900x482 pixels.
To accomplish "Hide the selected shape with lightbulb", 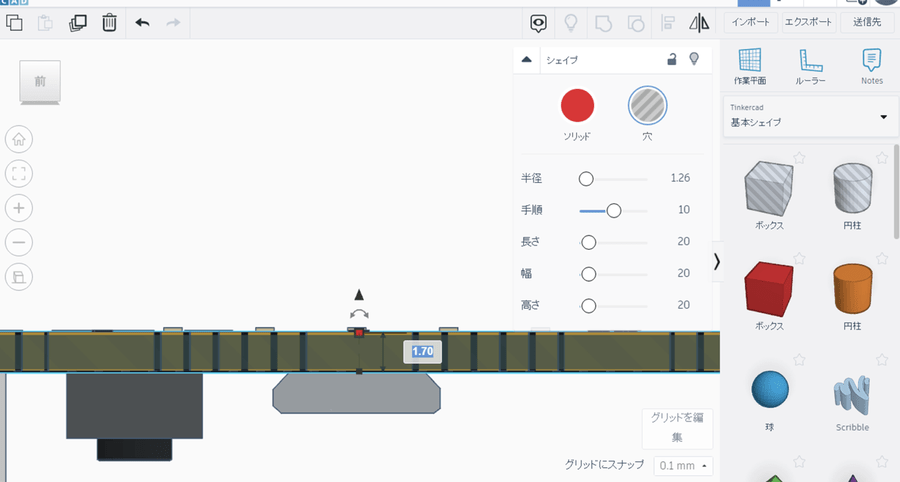I will point(694,59).
